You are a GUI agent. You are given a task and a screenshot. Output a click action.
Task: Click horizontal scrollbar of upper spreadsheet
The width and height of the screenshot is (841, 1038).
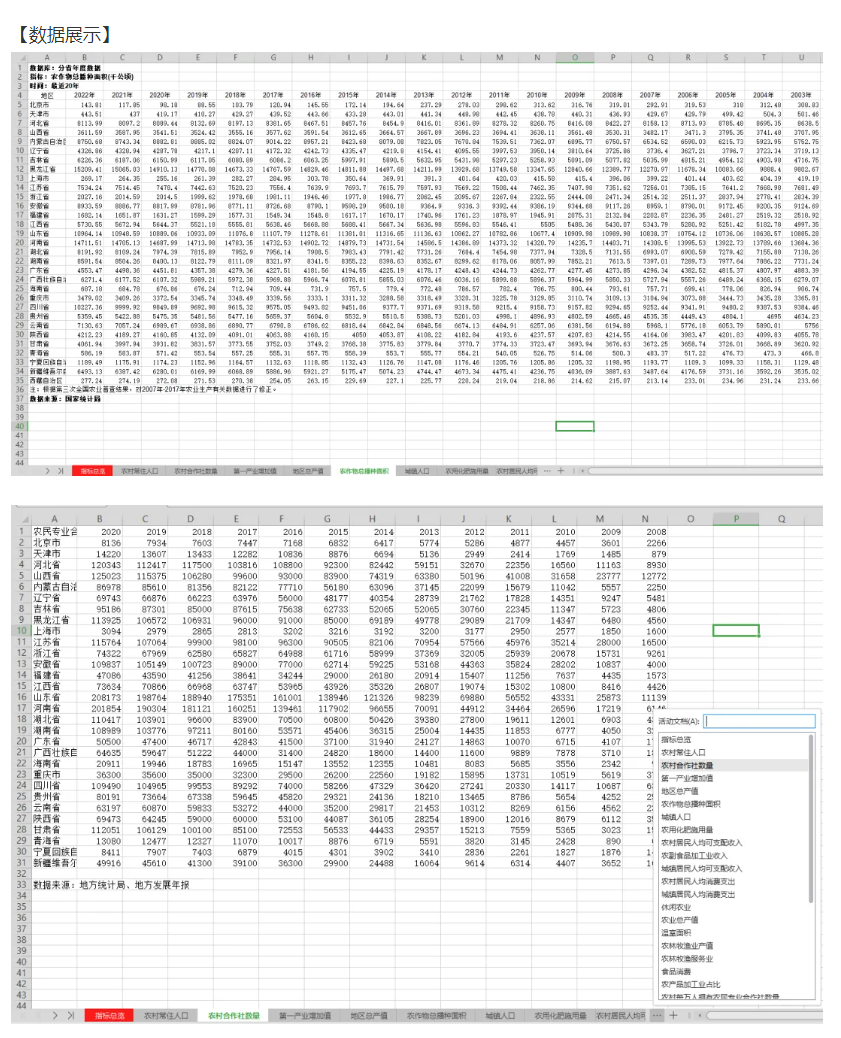coord(705,471)
